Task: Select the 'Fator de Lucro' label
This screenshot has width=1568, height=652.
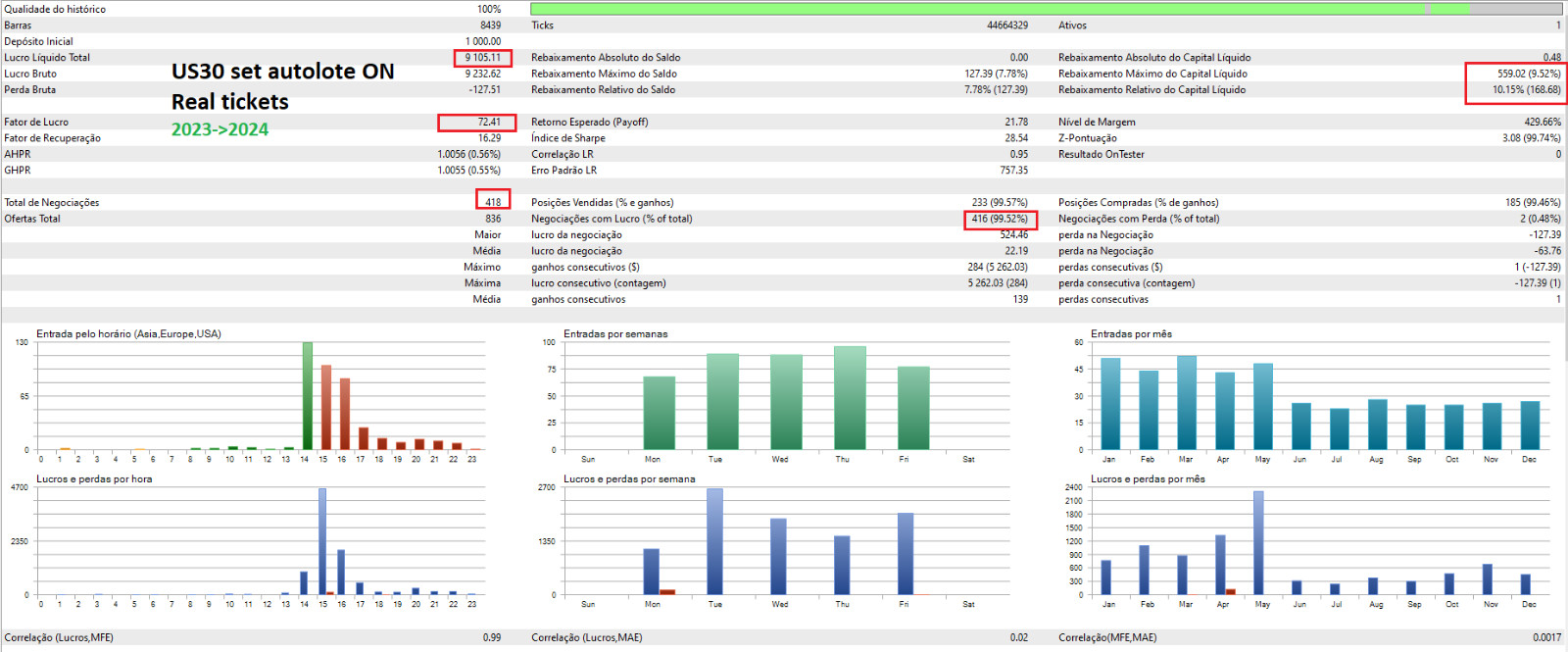Action: tap(36, 123)
